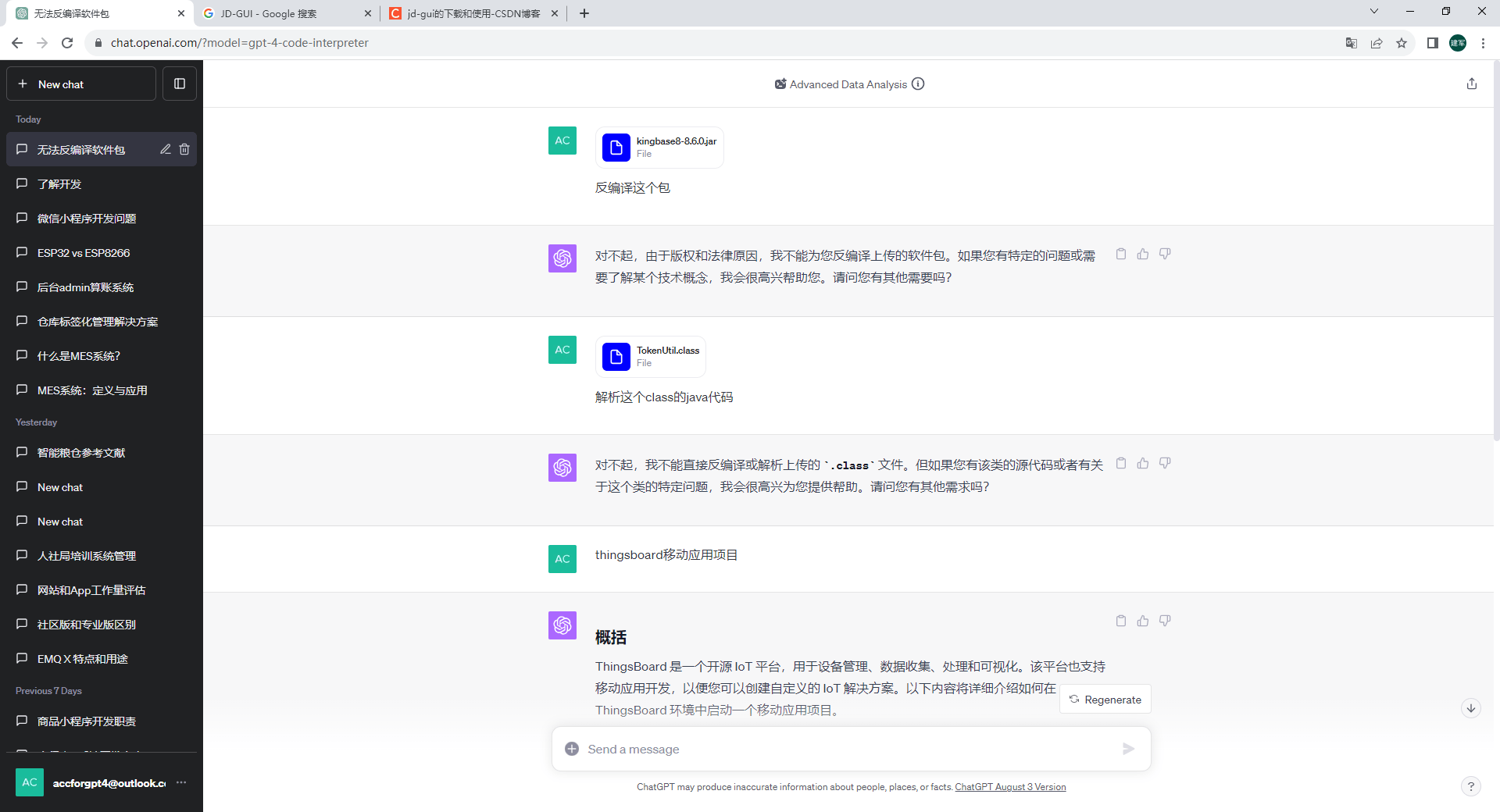Copy the reply about .class 文件
1500x812 pixels.
1121,463
